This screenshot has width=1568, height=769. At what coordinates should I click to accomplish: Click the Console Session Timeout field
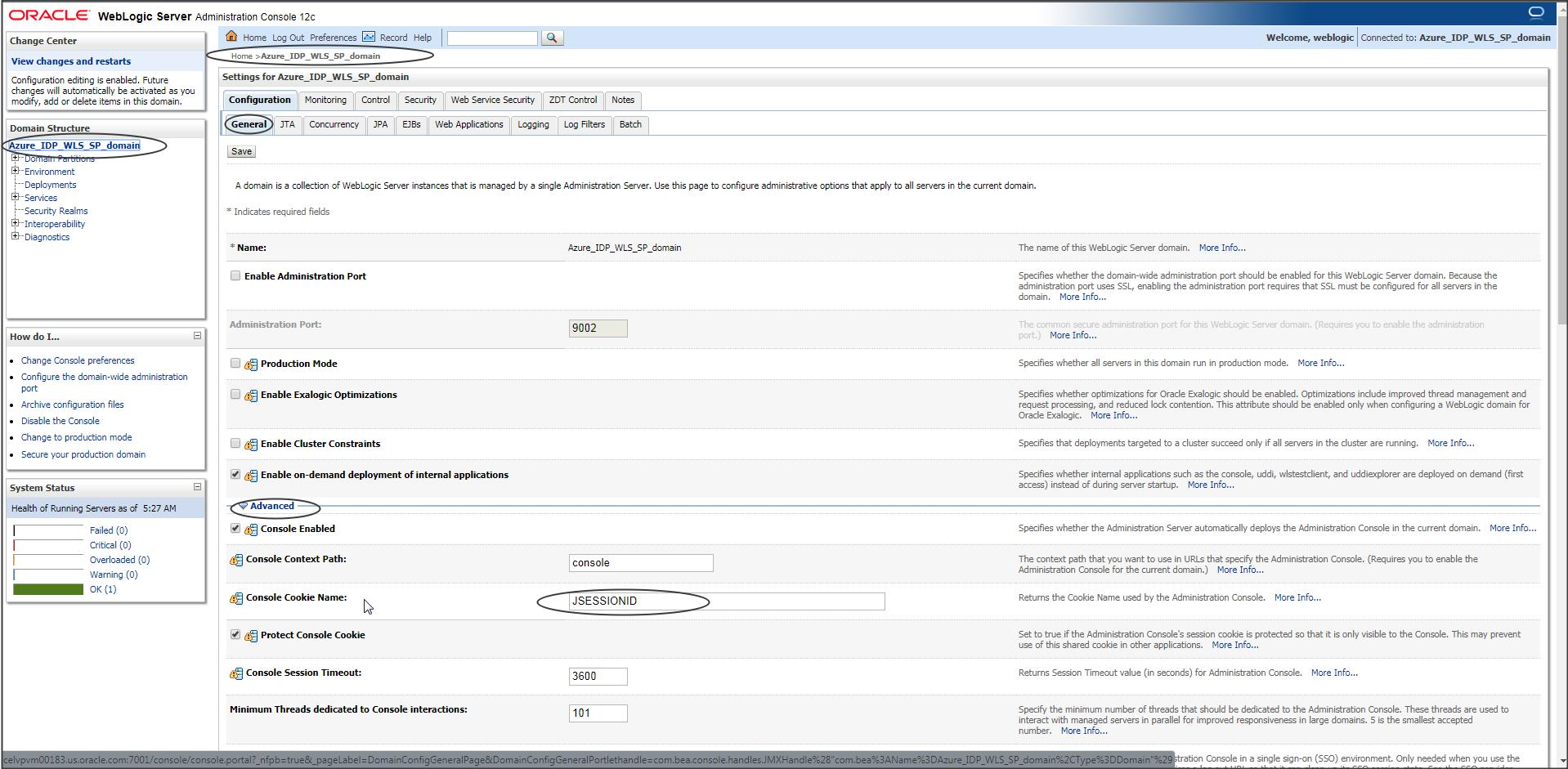(x=598, y=677)
